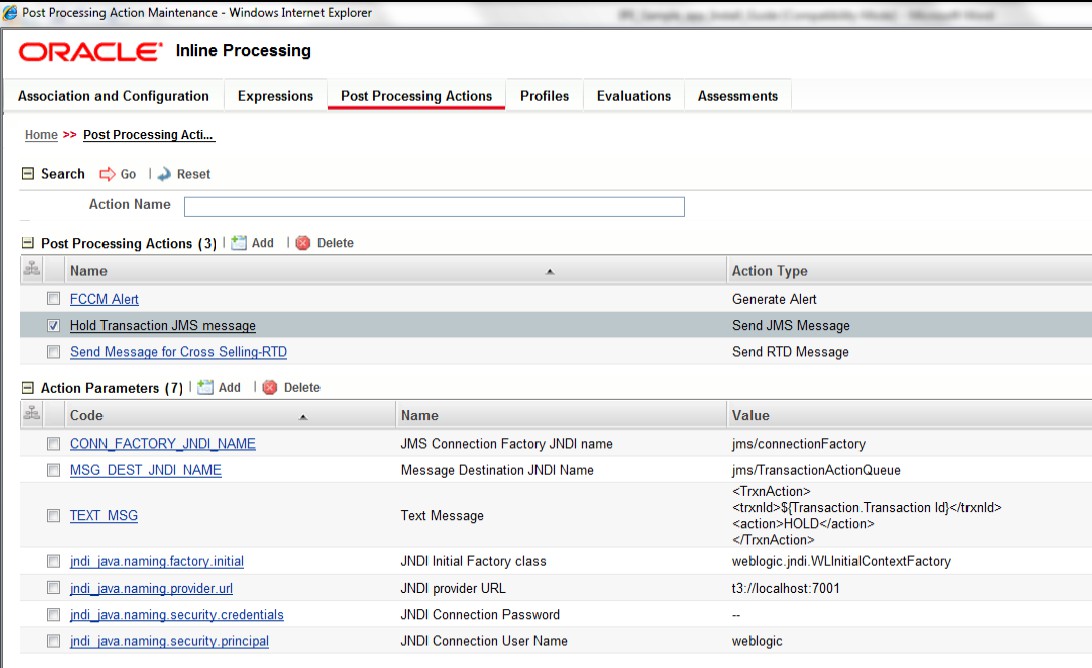The width and height of the screenshot is (1092, 668).
Task: Check the FCCM Alert checkbox
Action: (54, 298)
